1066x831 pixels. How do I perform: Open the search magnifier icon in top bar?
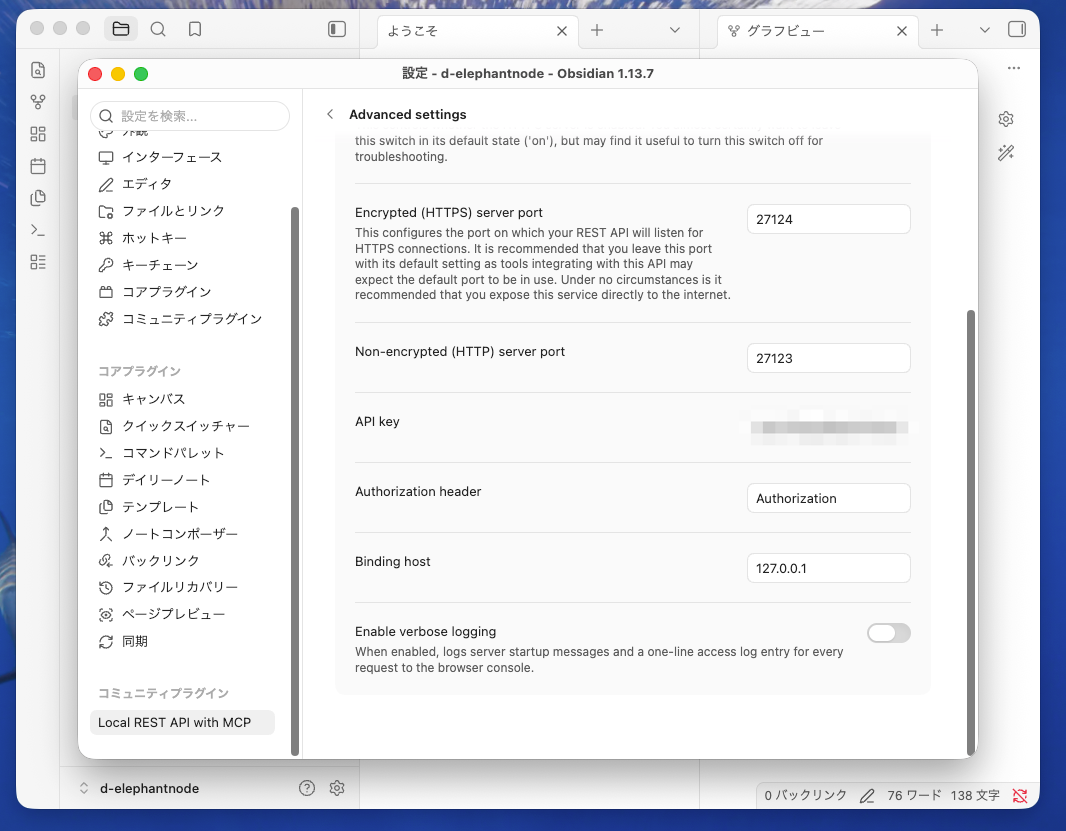(158, 29)
